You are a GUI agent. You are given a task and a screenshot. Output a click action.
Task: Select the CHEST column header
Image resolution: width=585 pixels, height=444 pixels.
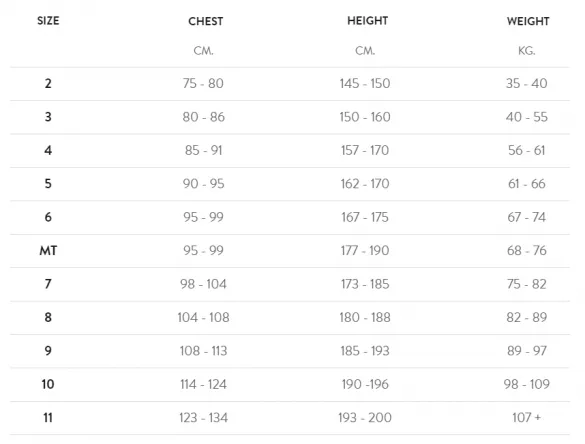tap(206, 21)
